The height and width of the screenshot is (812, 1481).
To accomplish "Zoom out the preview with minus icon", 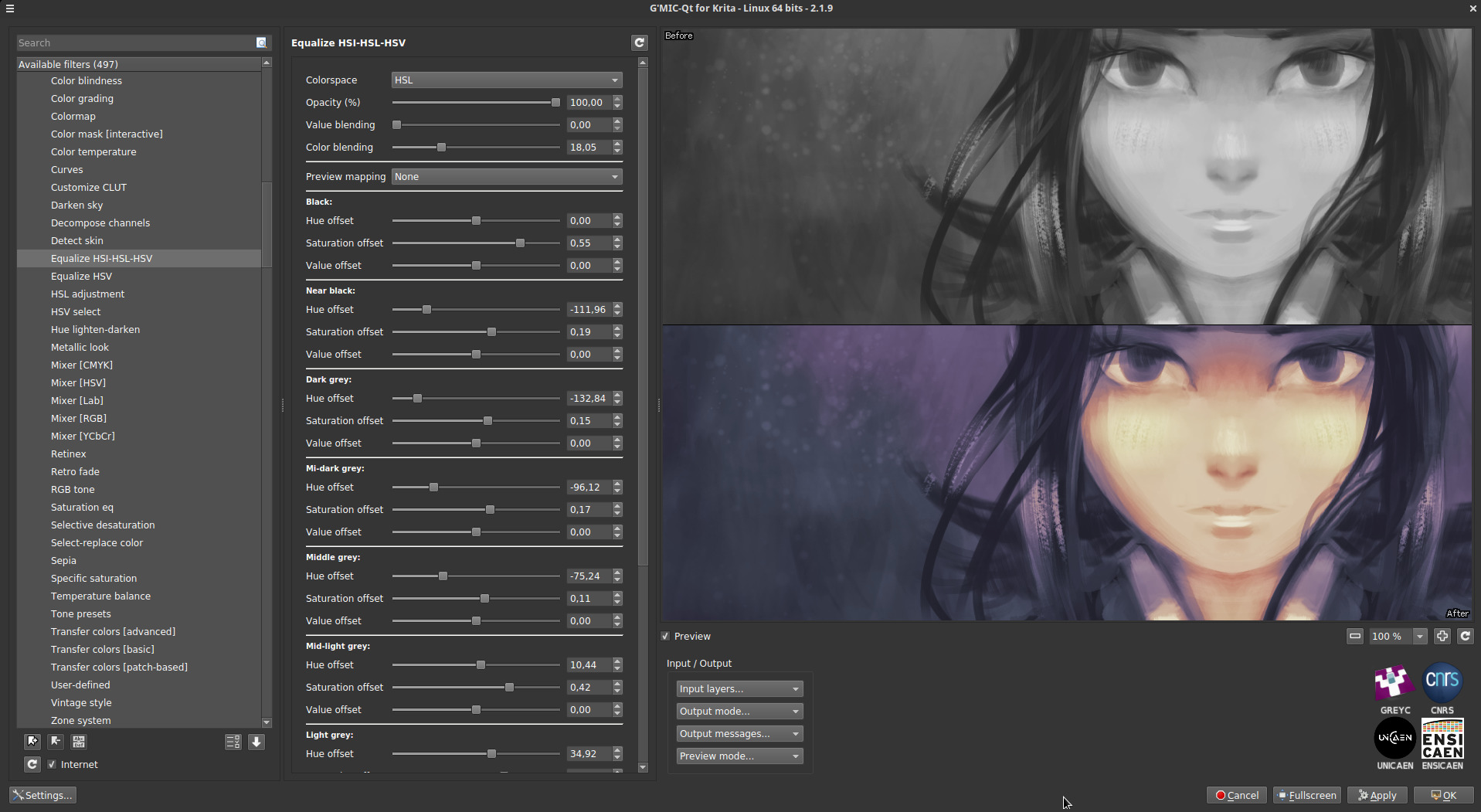I will tap(1354, 636).
